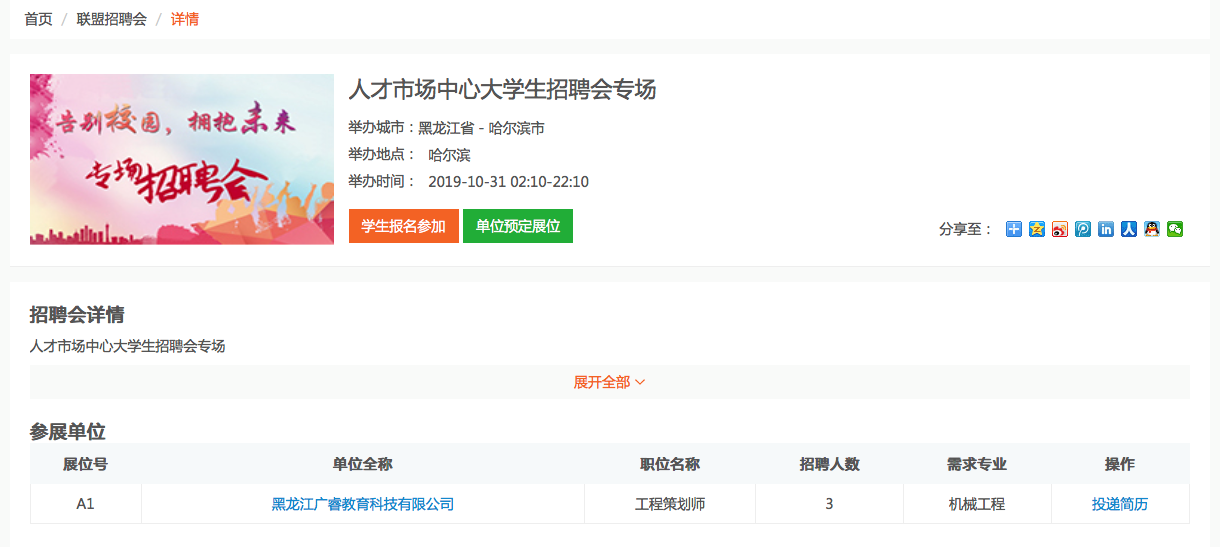1220x547 pixels.
Task: Click 单位预定展位 green button
Action: pos(517,226)
